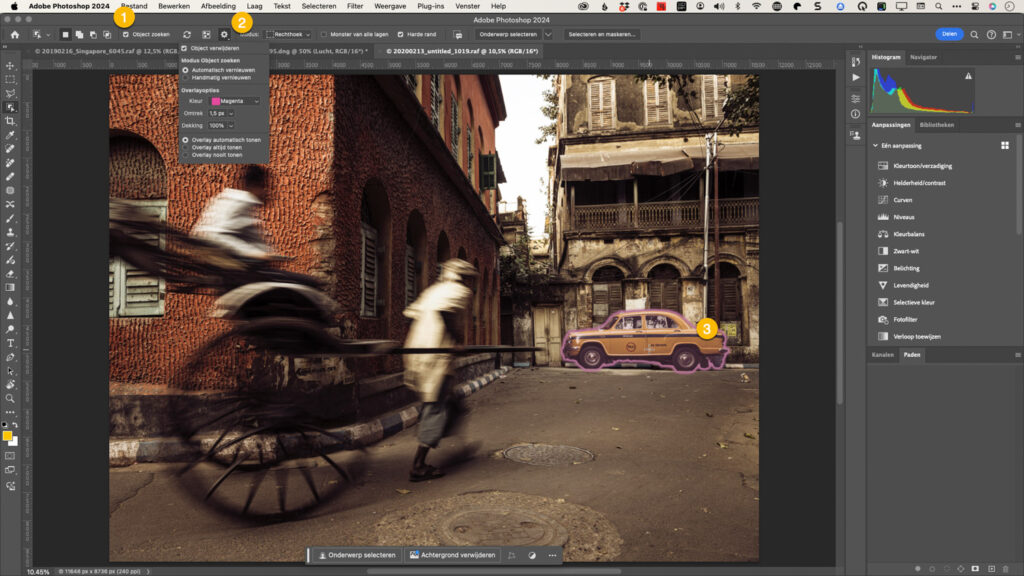Click the show all objects icon
Viewport: 1024px width, 576px height.
(206, 35)
